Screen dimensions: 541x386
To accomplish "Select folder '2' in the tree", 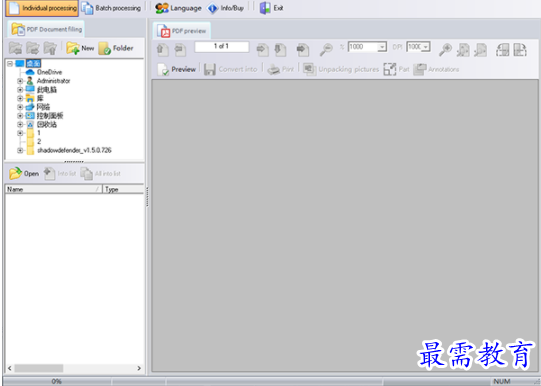I will coord(39,141).
